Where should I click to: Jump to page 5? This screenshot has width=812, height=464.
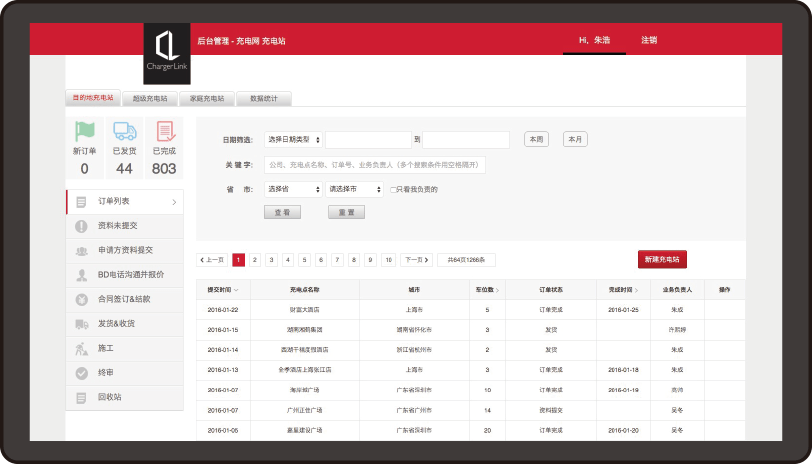pos(304,260)
